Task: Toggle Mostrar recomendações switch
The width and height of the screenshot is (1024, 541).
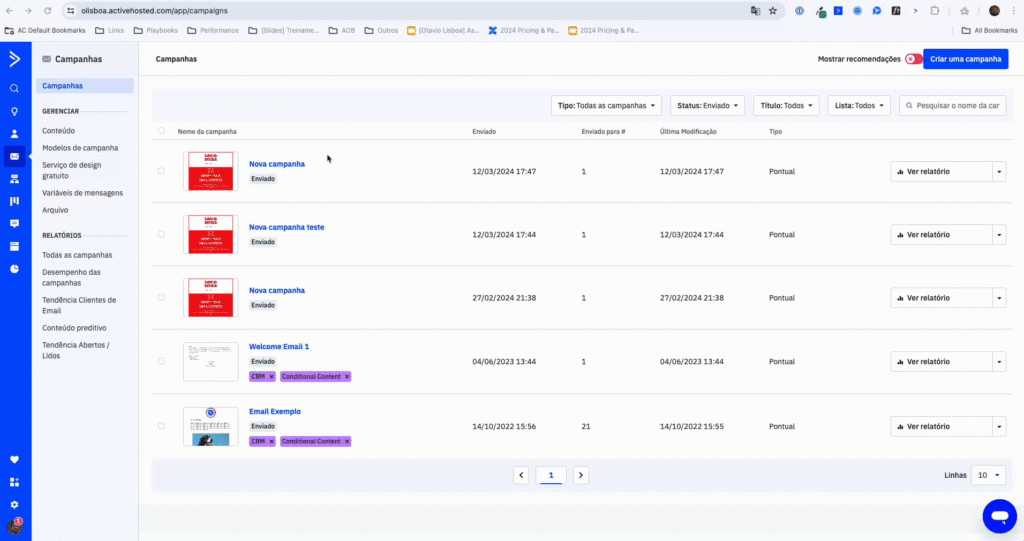Action: pos(912,59)
